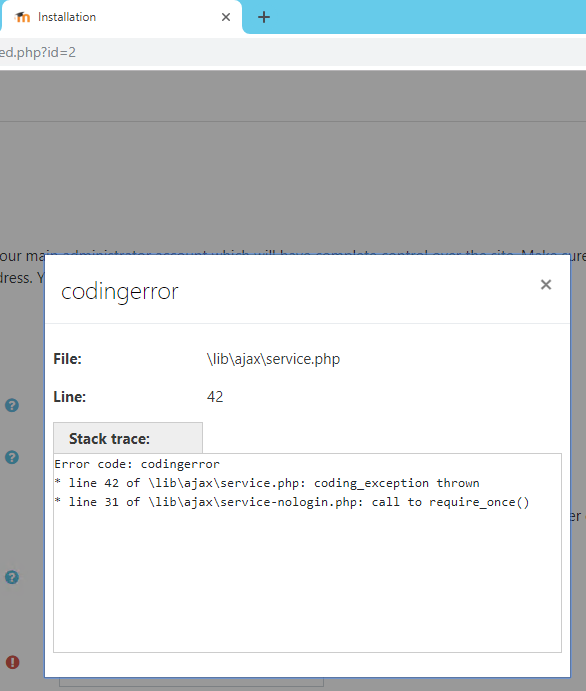Viewport: 586px width, 691px height.
Task: Click the codingerror dialog title
Action: pyautogui.click(x=120, y=291)
